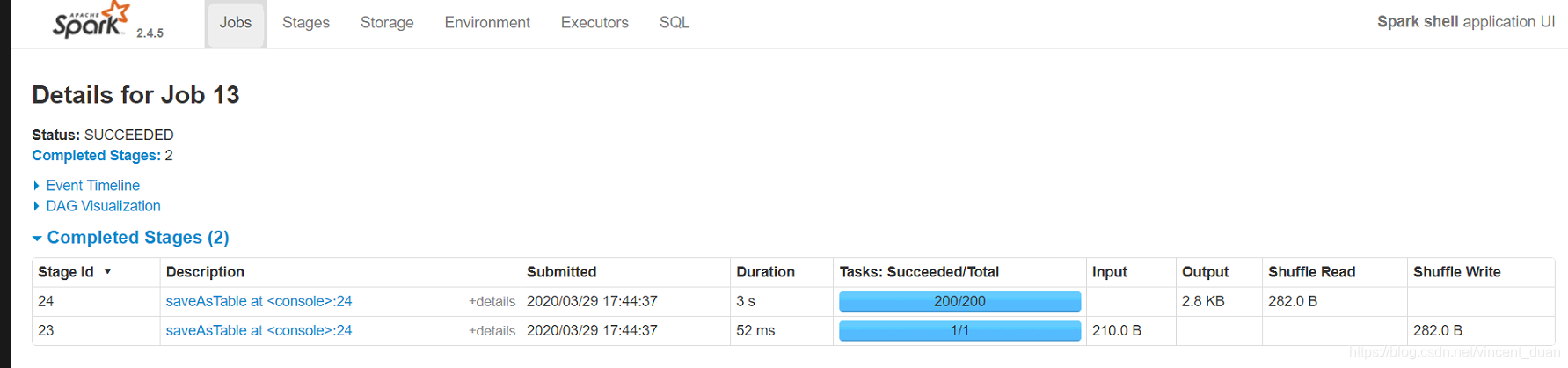This screenshot has height=368, width=1568.
Task: Show +details for stage 24
Action: coord(492,302)
